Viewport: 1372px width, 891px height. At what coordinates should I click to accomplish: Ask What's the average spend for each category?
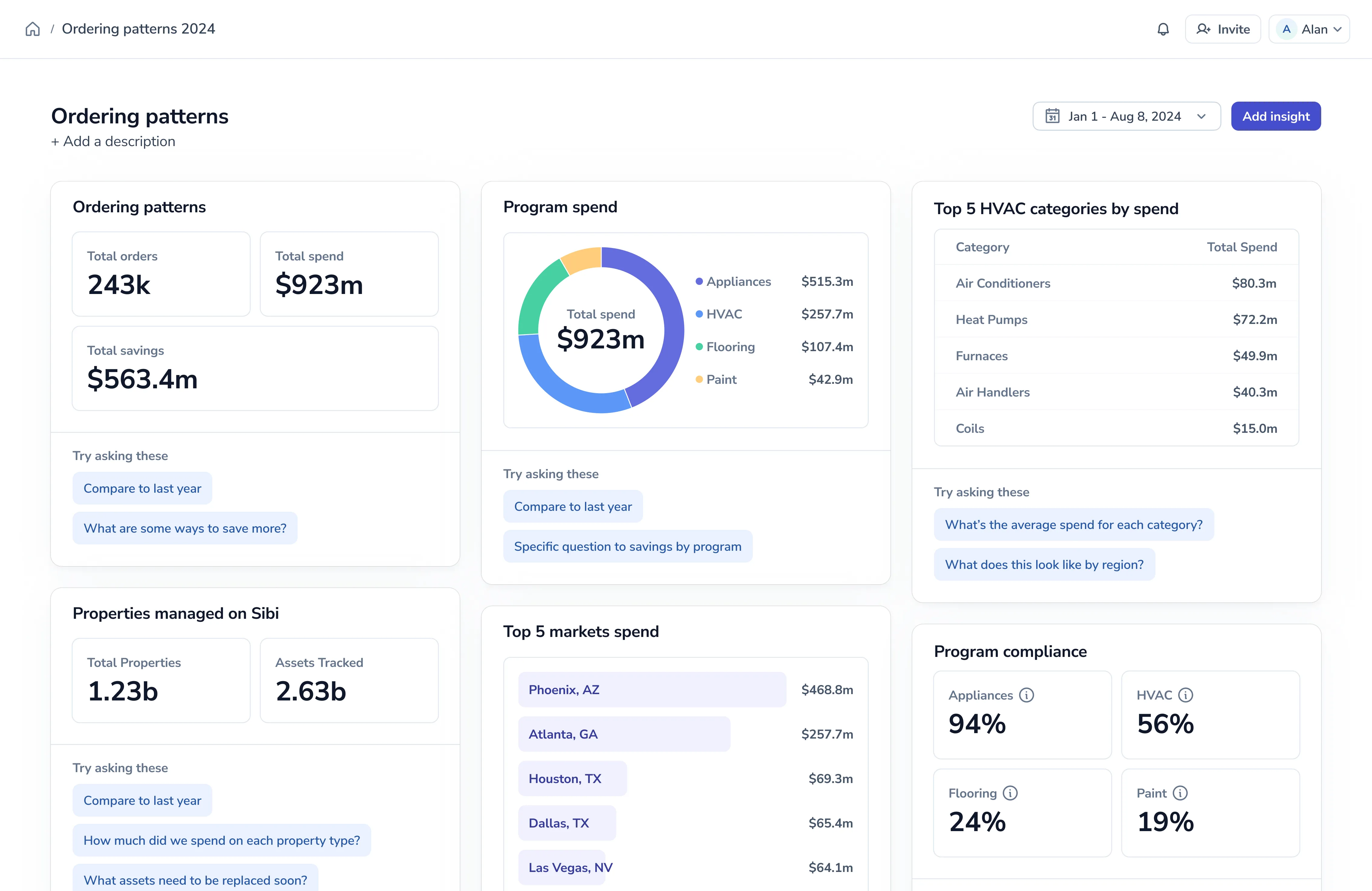click(1074, 524)
